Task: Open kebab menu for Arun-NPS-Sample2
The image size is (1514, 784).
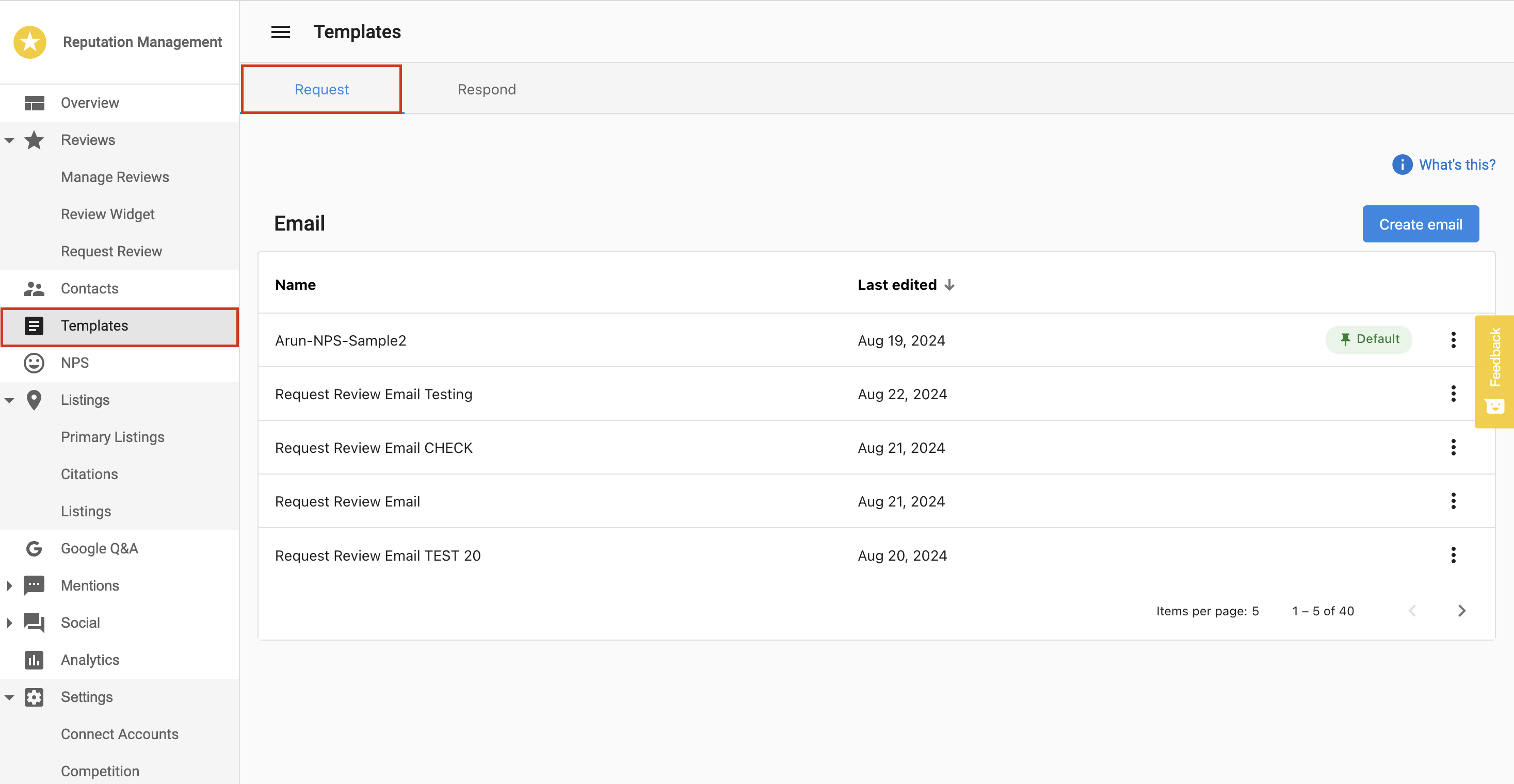Action: [1454, 339]
